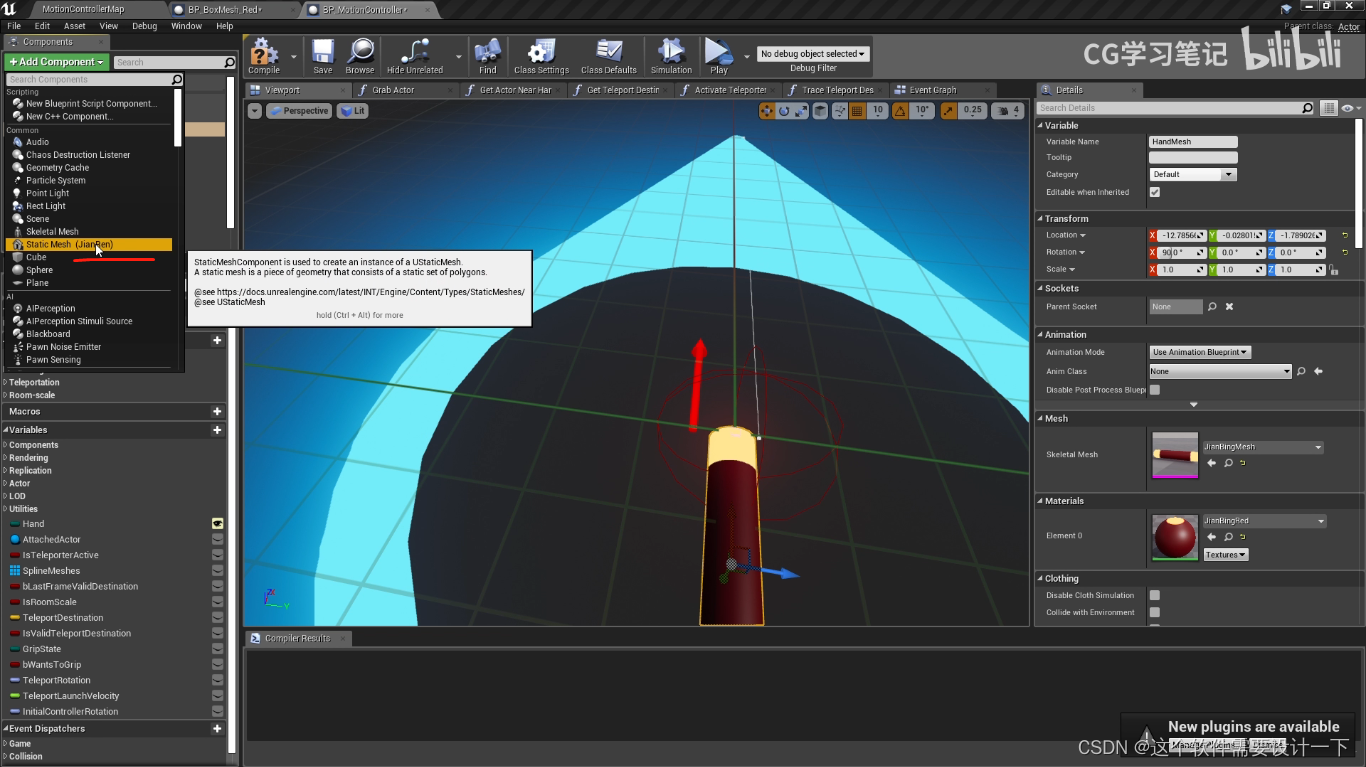Click JianBingRed material sphere thumbnail
Screen dimensions: 1366x767
point(1175,537)
